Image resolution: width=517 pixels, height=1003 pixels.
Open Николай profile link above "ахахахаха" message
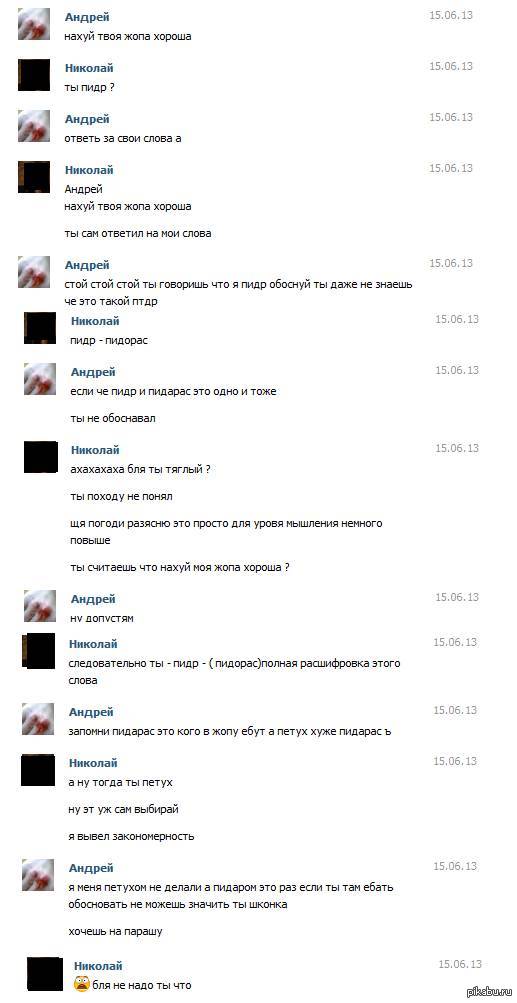click(x=95, y=450)
